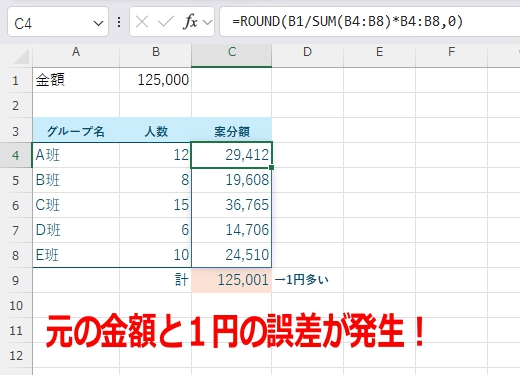Click the Enter checkmark formula button
This screenshot has height=375, width=520.
pos(166,22)
